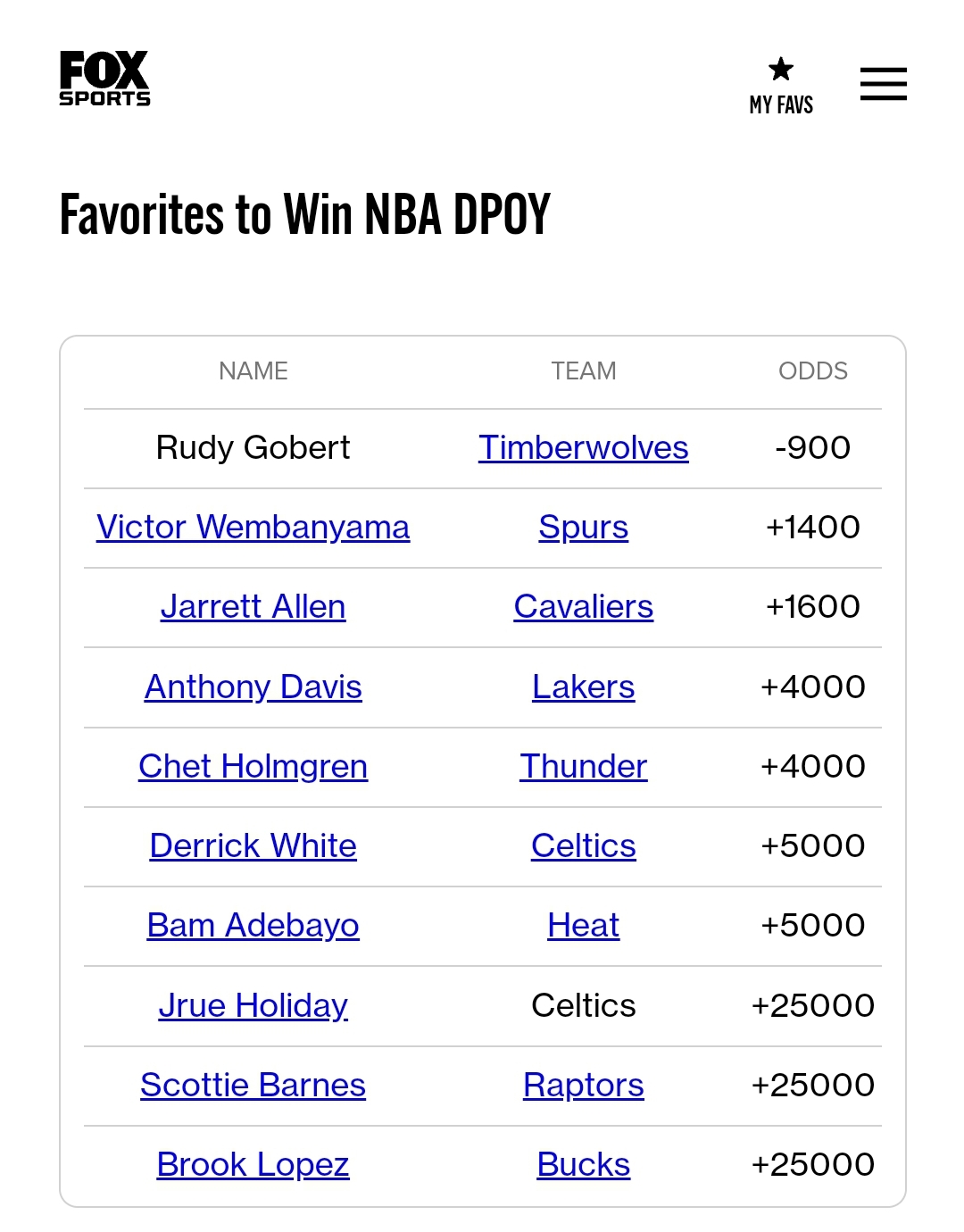This screenshot has width=964, height=1232.
Task: Open the Brook Lopez link
Action: click(253, 1164)
